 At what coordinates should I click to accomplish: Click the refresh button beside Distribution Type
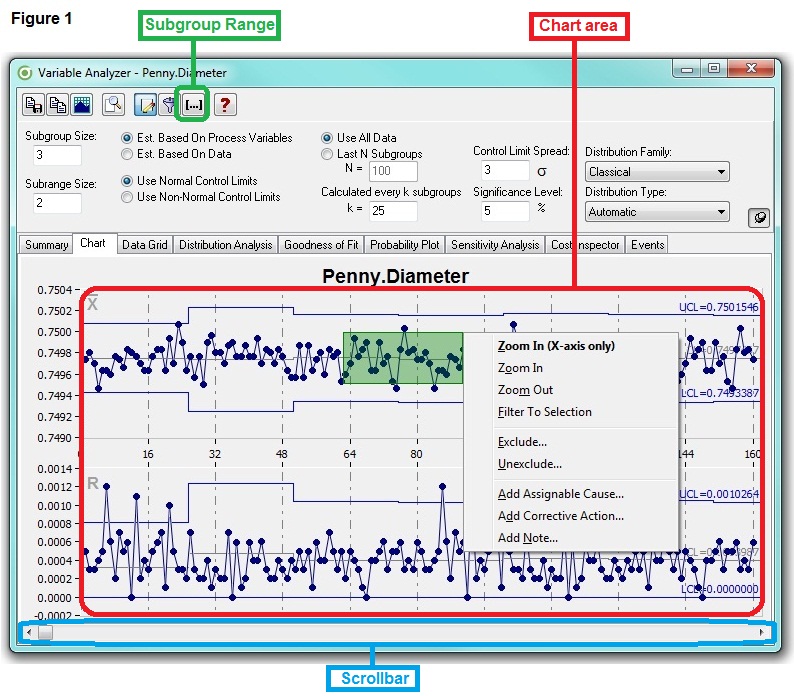pyautogui.click(x=759, y=218)
